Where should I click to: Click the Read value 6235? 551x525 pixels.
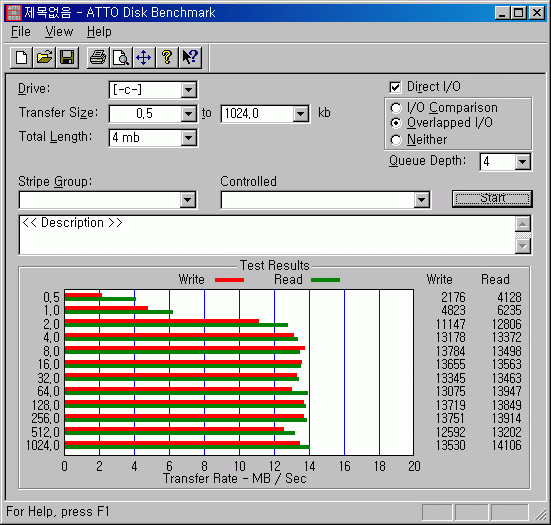(509, 310)
